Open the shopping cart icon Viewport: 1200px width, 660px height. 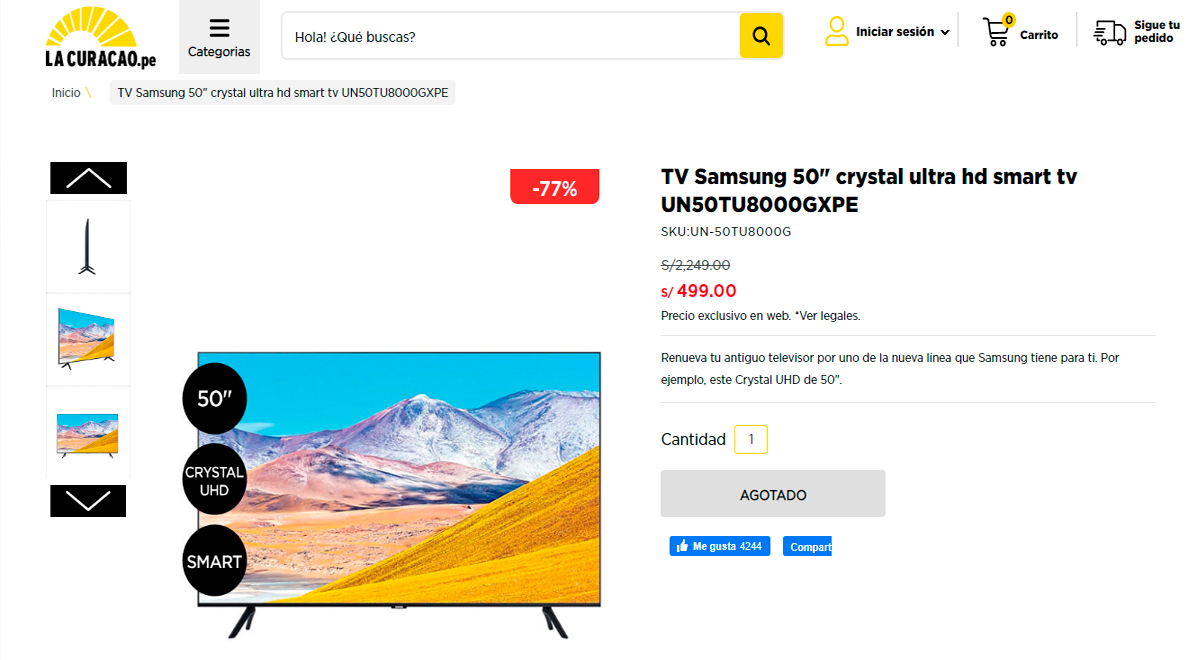(997, 31)
